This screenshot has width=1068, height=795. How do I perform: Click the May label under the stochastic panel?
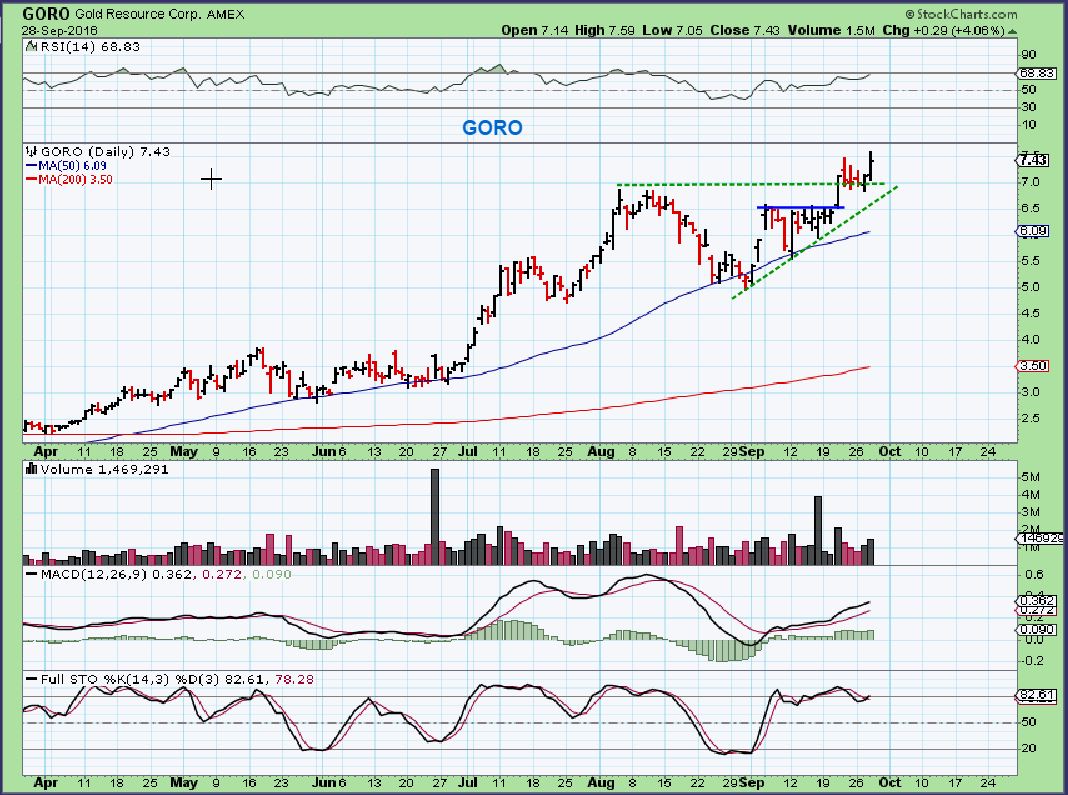183,782
